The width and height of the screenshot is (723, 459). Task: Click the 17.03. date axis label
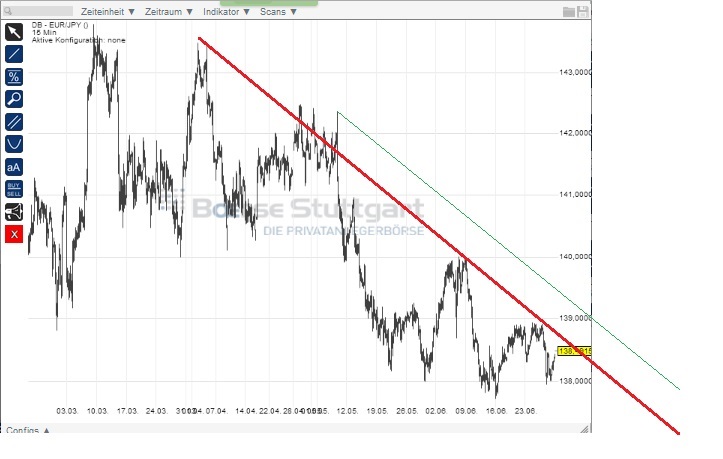(x=127, y=411)
